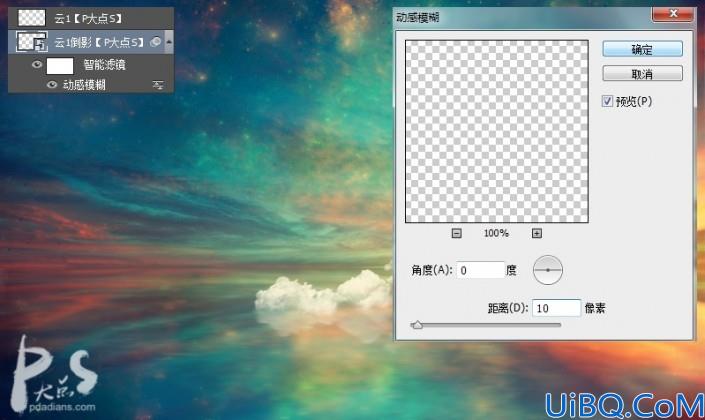Select the 云1倒影【P大点S】 layer
The width and height of the screenshot is (705, 420).
[91, 42]
